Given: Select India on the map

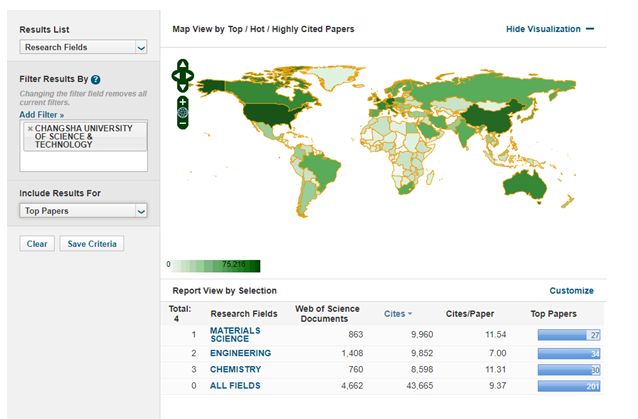Looking at the screenshot, I should 467,132.
